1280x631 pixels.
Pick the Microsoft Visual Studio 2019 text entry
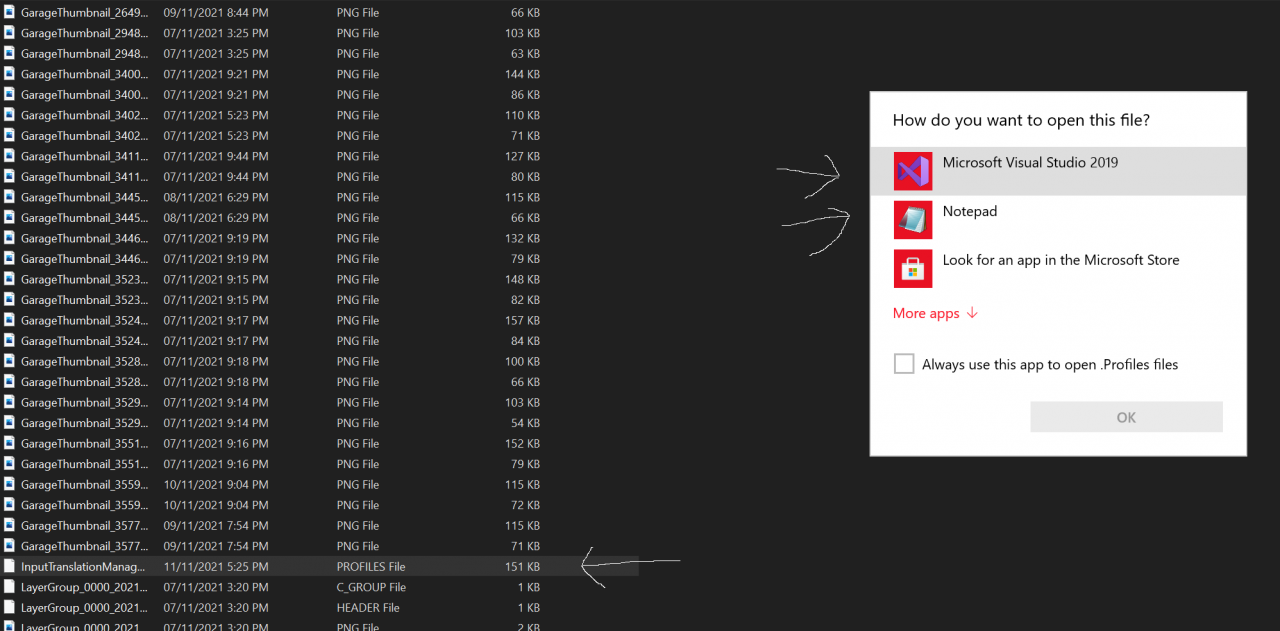[1030, 162]
